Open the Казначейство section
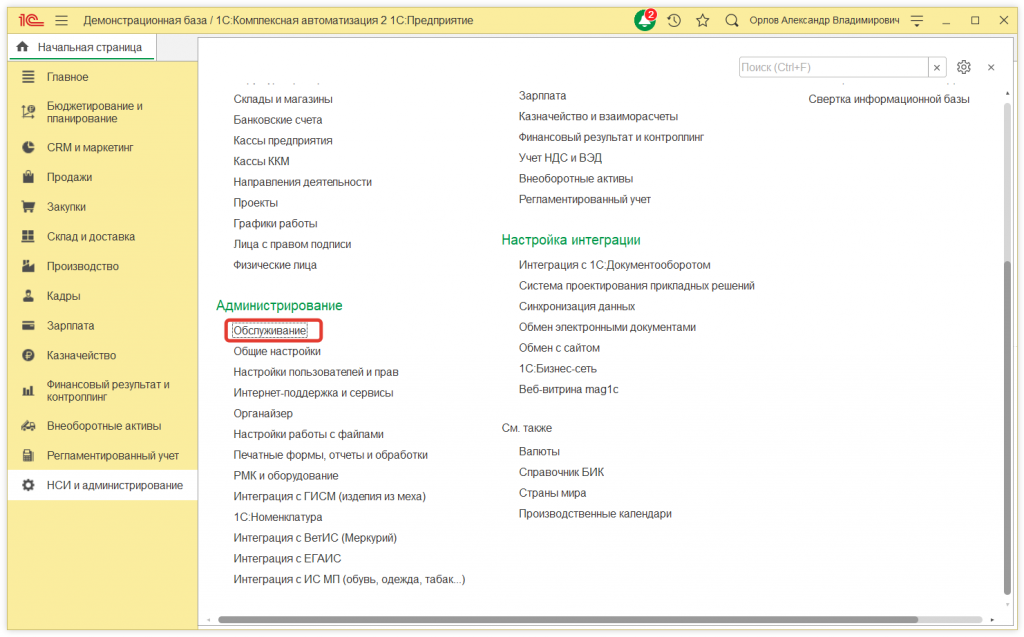The width and height of the screenshot is (1024, 637). (x=81, y=355)
